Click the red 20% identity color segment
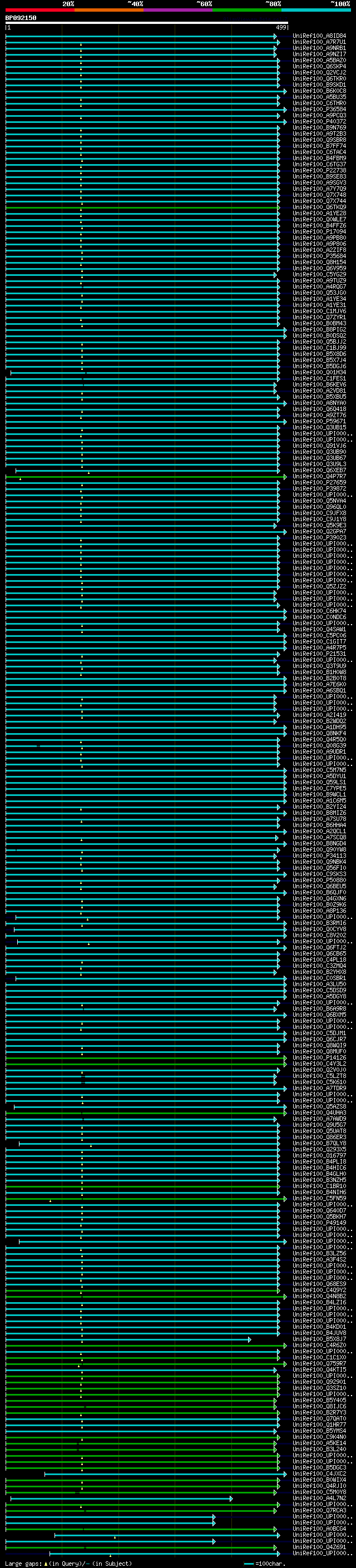This screenshot has width=356, height=1568. (40, 10)
